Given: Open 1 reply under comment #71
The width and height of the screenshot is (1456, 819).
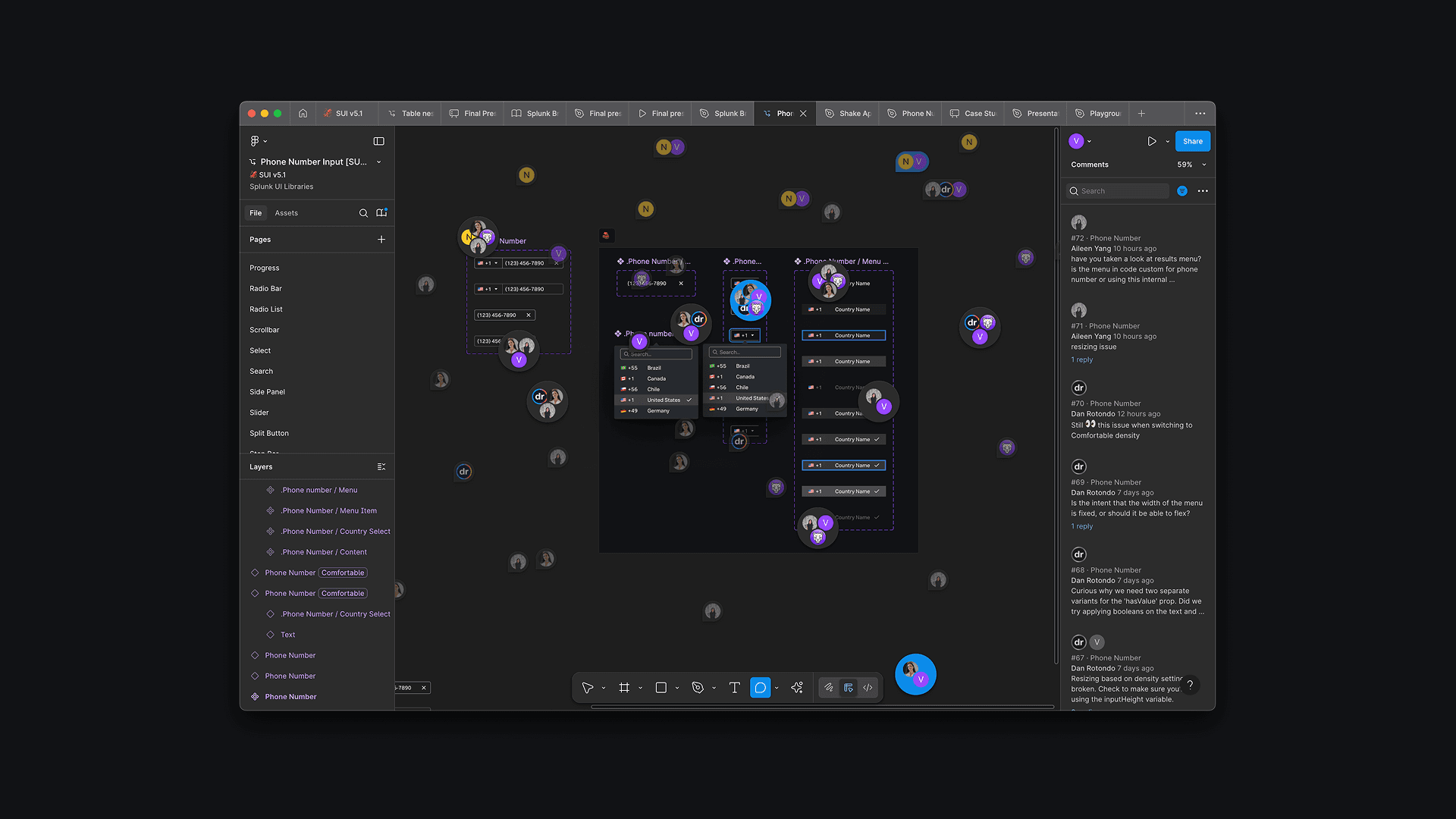Looking at the screenshot, I should point(1081,360).
